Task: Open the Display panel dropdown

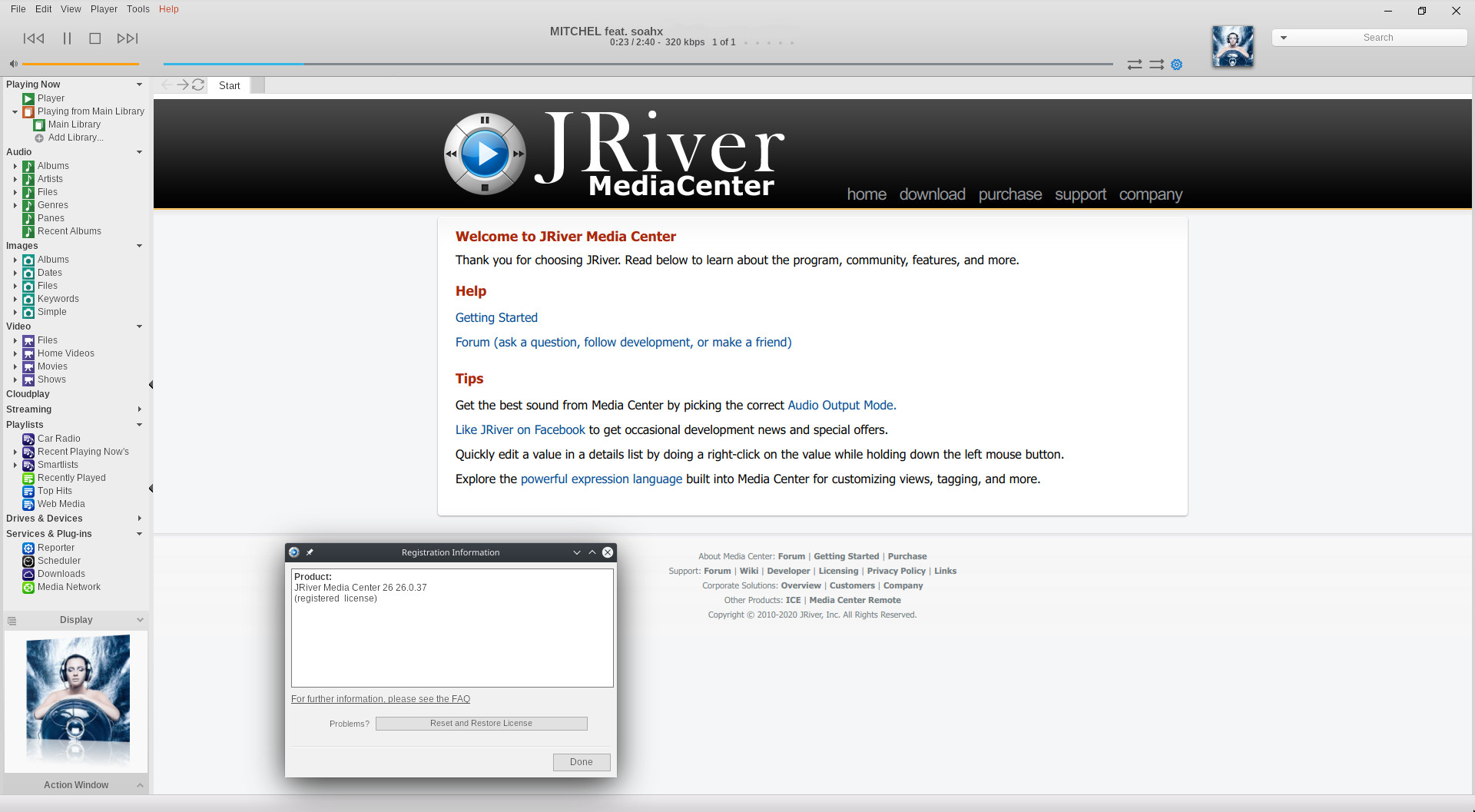Action: [140, 620]
